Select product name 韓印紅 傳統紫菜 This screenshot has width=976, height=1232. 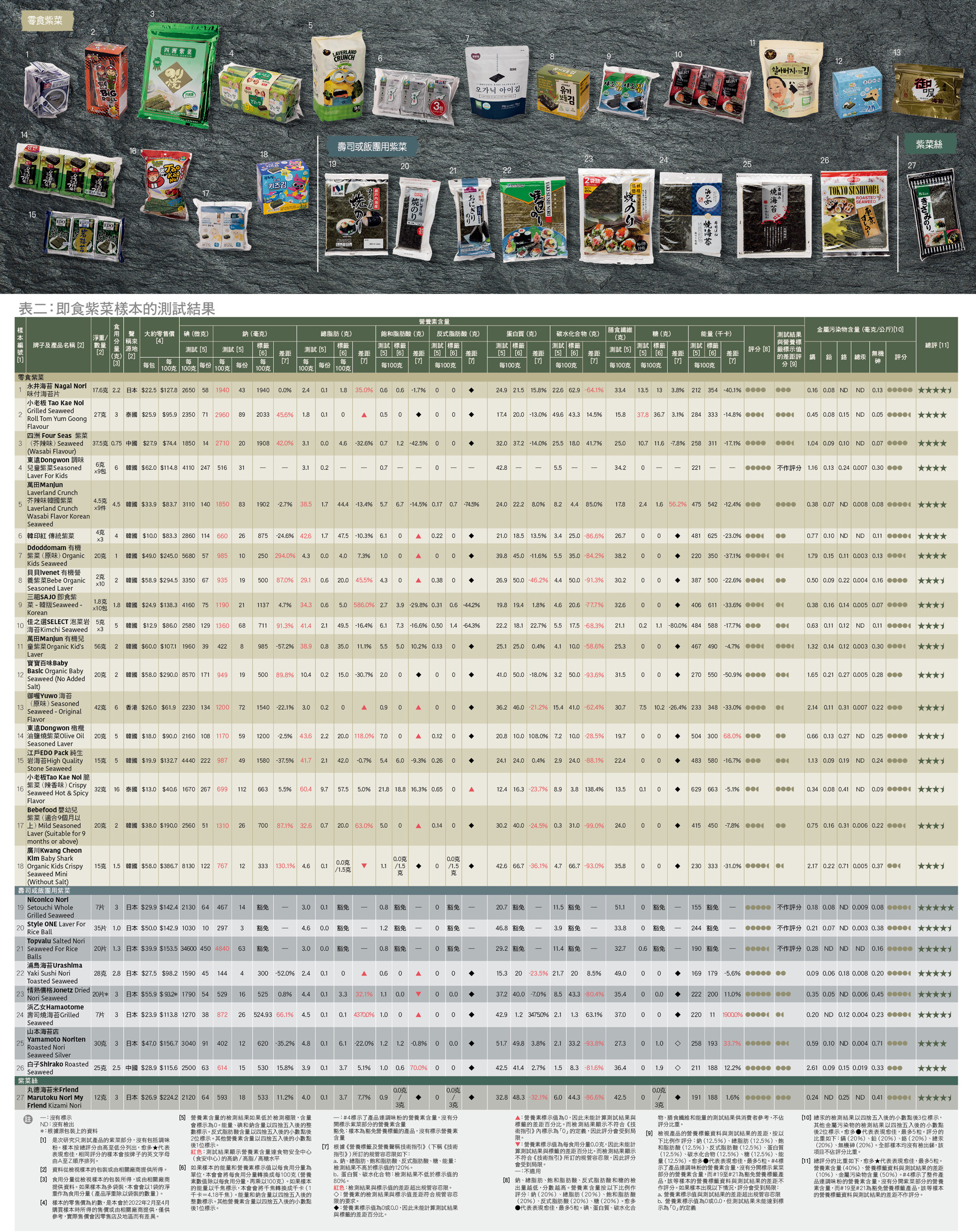pyautogui.click(x=50, y=536)
